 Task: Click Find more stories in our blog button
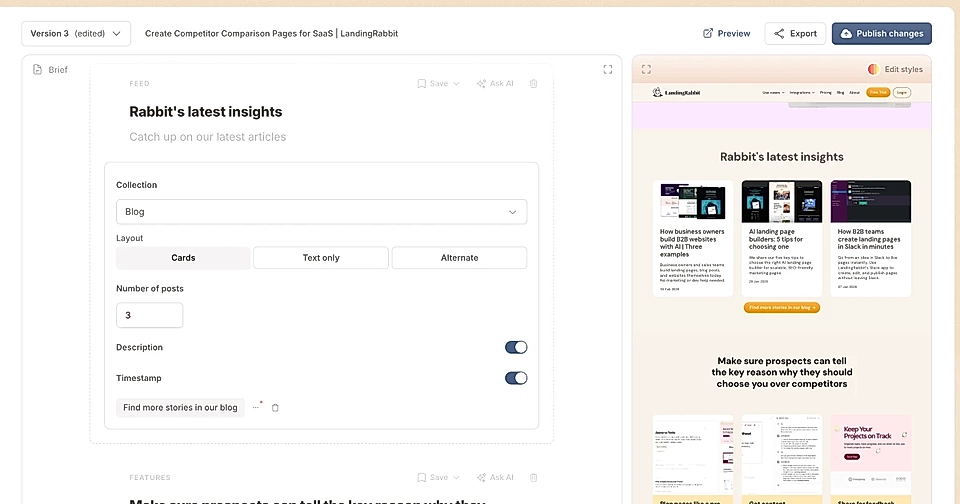click(180, 408)
